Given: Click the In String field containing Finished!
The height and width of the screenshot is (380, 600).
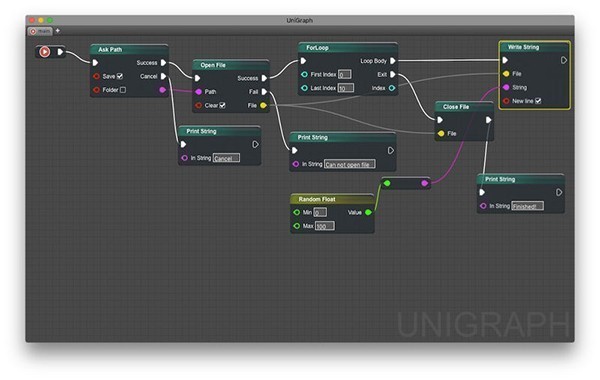Looking at the screenshot, I should tap(528, 206).
